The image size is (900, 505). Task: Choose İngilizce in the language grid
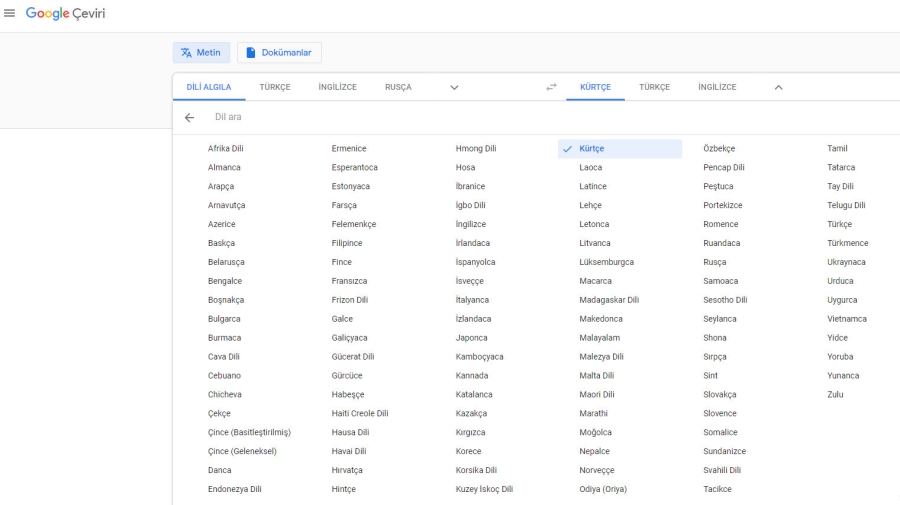tap(471, 224)
